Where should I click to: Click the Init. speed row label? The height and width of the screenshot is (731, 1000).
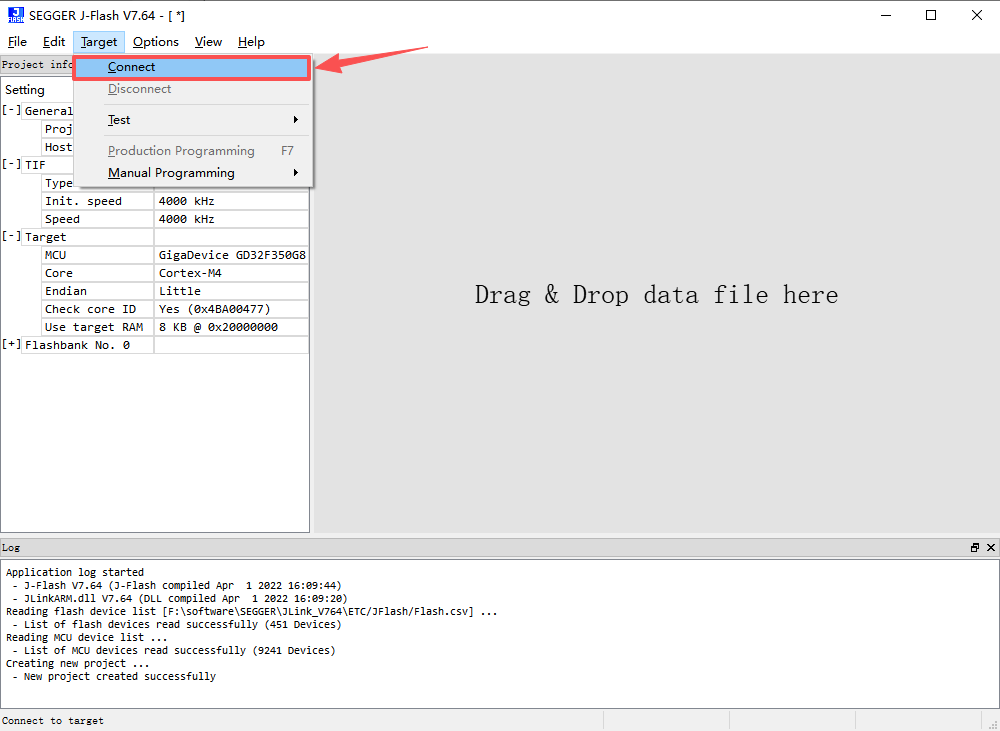[x=98, y=202]
